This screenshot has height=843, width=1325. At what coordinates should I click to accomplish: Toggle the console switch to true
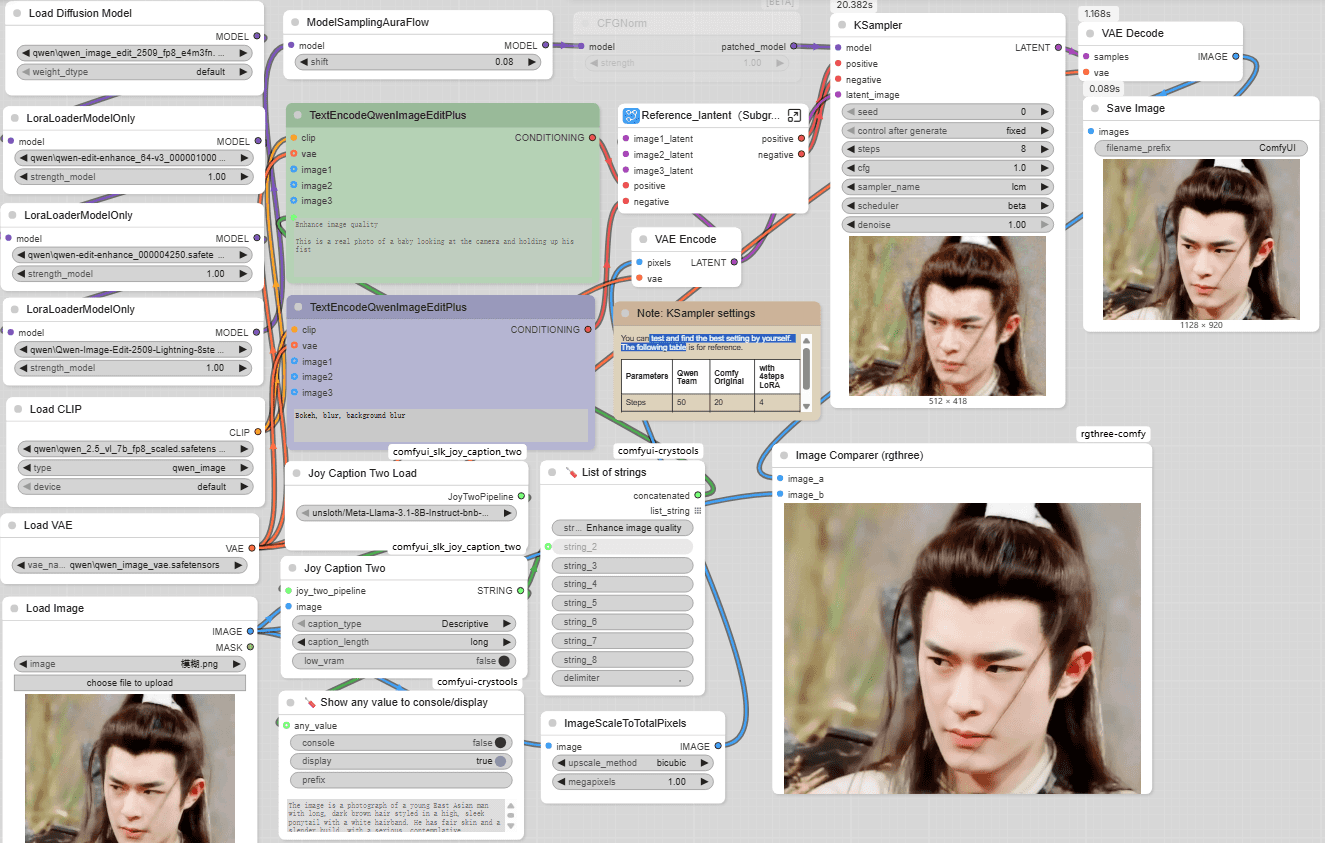click(x=501, y=743)
